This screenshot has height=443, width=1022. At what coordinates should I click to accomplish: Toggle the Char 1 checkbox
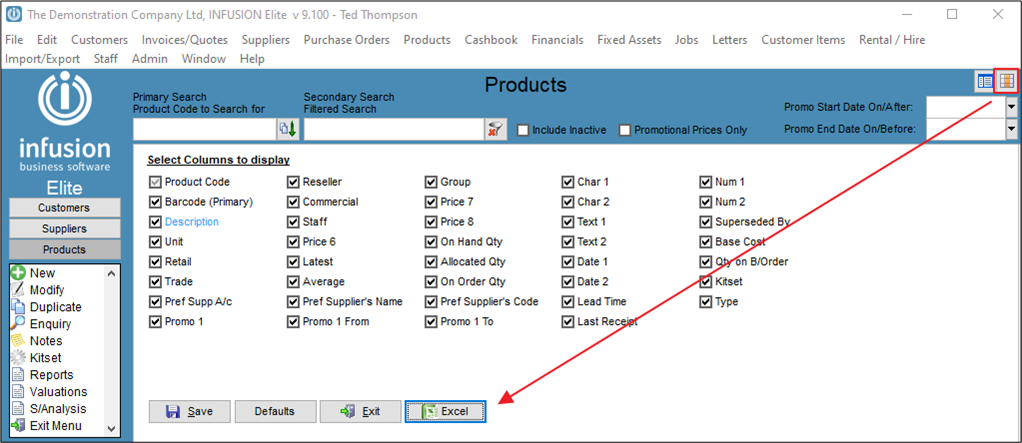[568, 182]
